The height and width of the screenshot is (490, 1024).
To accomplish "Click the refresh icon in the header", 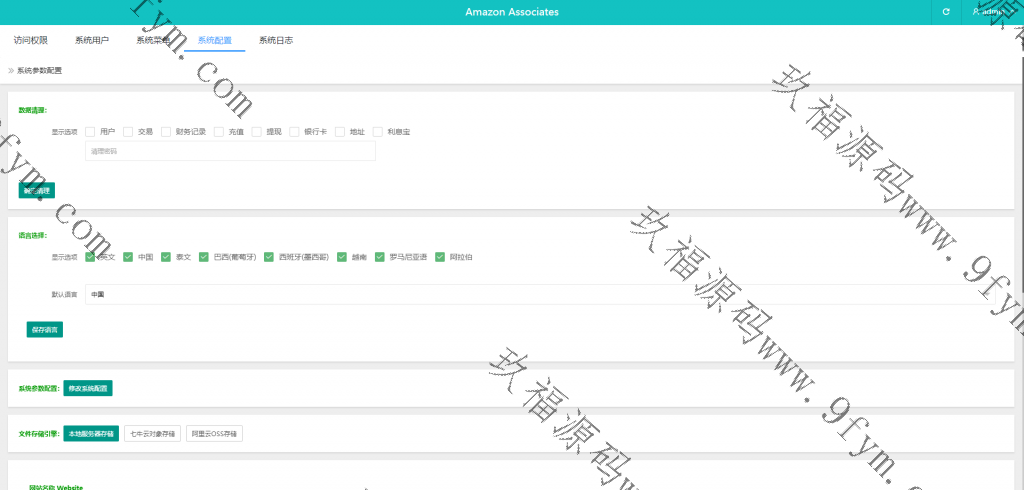I will [945, 12].
